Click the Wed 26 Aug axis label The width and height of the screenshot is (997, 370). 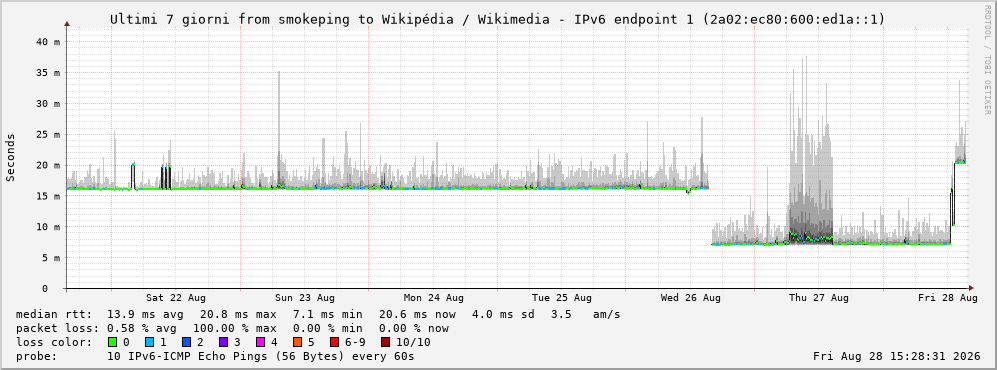pyautogui.click(x=691, y=298)
